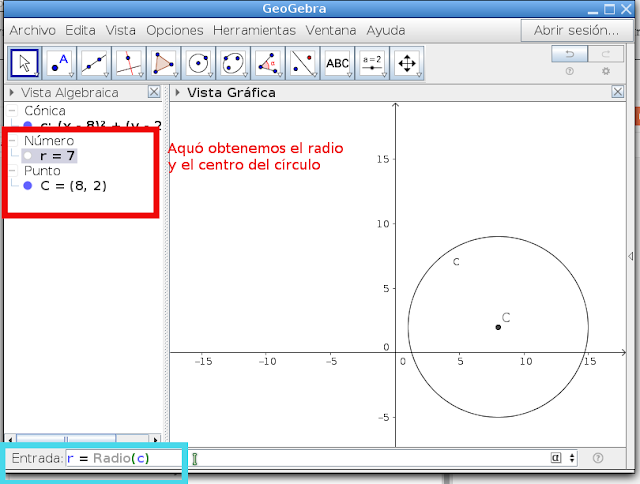Select the Reflect about line tool

302,63
